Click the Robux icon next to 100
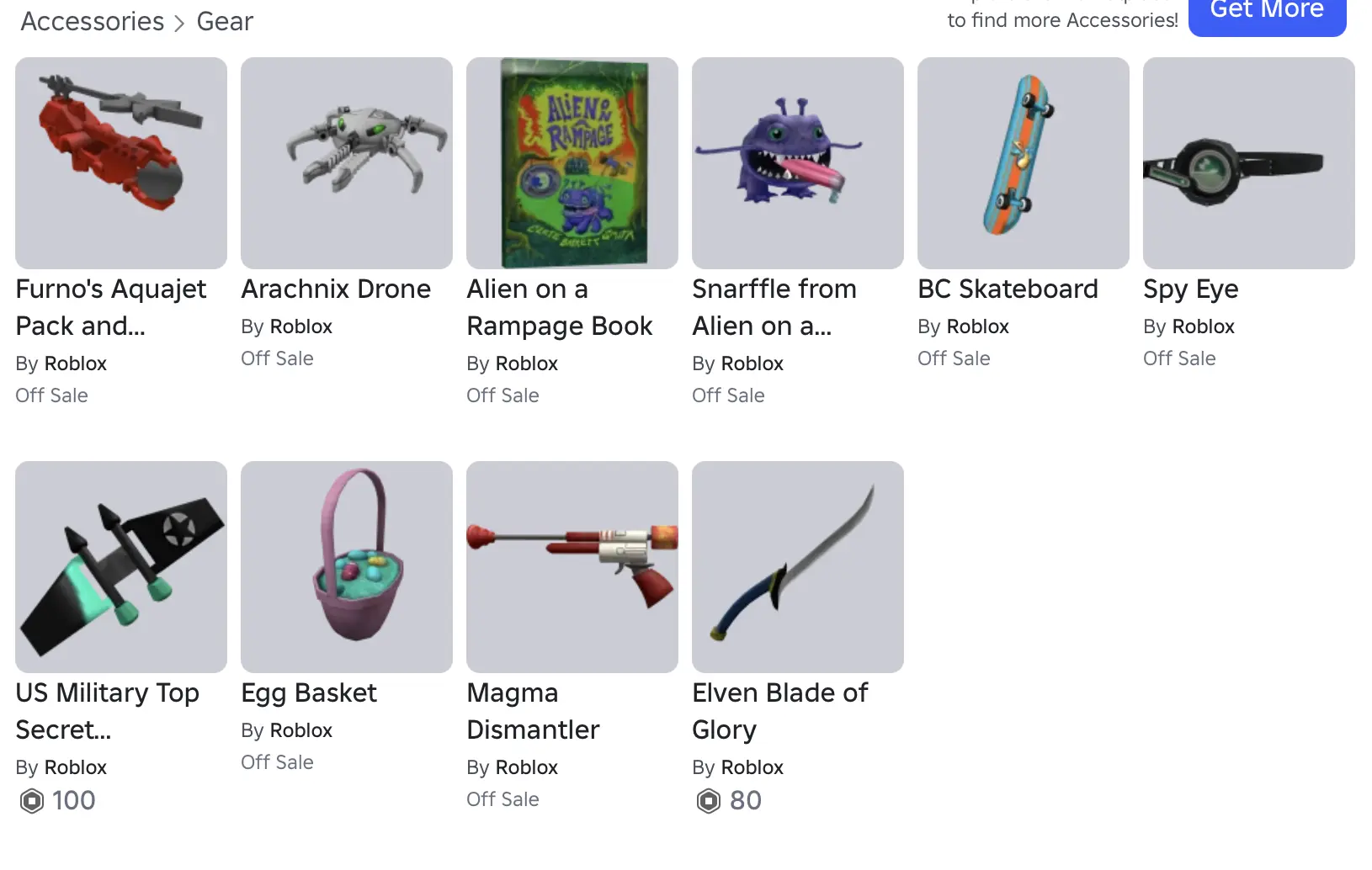The image size is (1372, 870). [x=32, y=801]
